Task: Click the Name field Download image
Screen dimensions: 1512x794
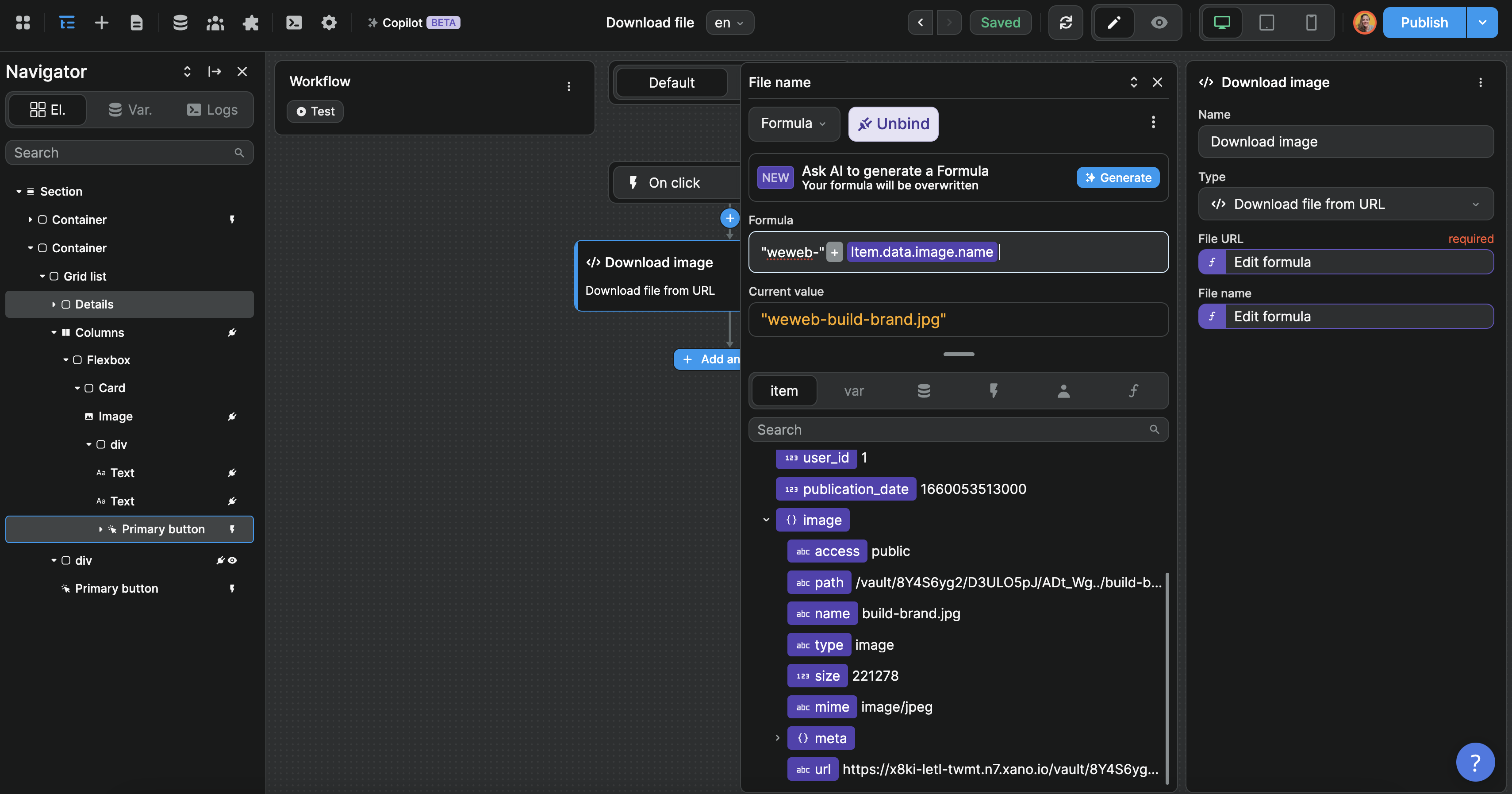Action: (1345, 142)
